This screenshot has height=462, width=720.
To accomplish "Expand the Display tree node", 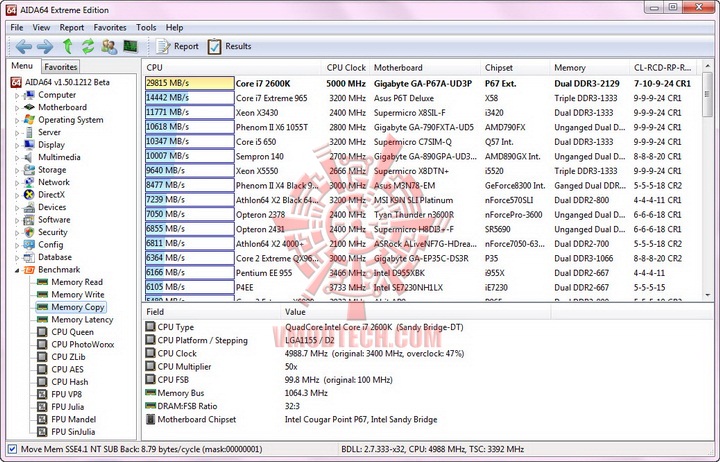I will point(17,145).
